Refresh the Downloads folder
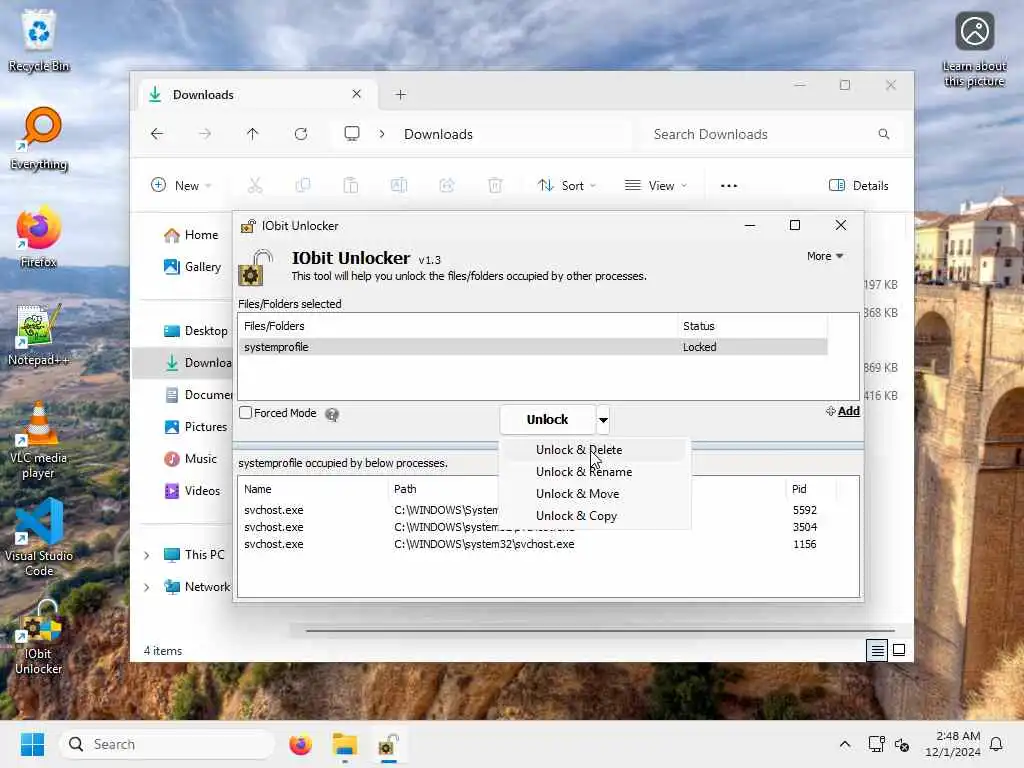Screen dimensions: 1024x768 pos(300,134)
